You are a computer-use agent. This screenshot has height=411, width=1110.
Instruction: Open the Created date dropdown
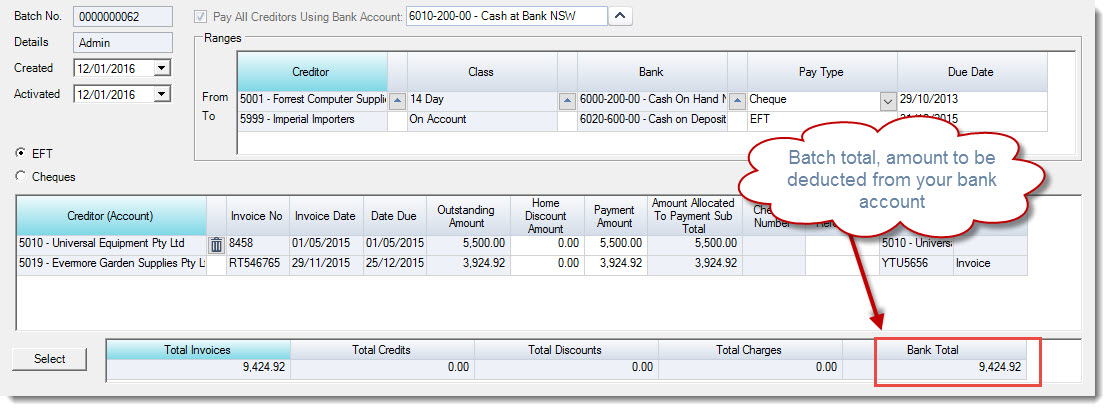pyautogui.click(x=162, y=69)
